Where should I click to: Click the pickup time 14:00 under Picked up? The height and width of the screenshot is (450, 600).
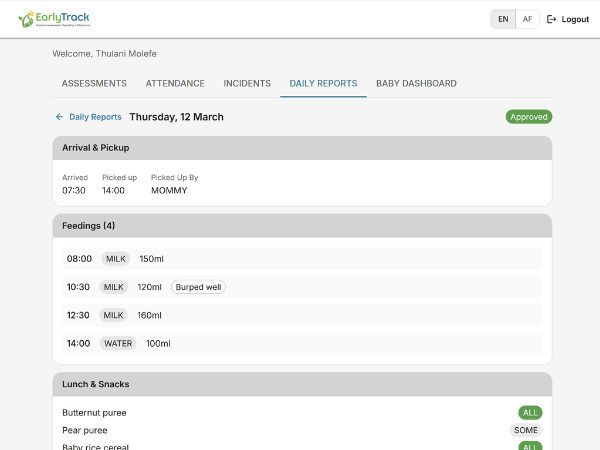[x=113, y=190]
